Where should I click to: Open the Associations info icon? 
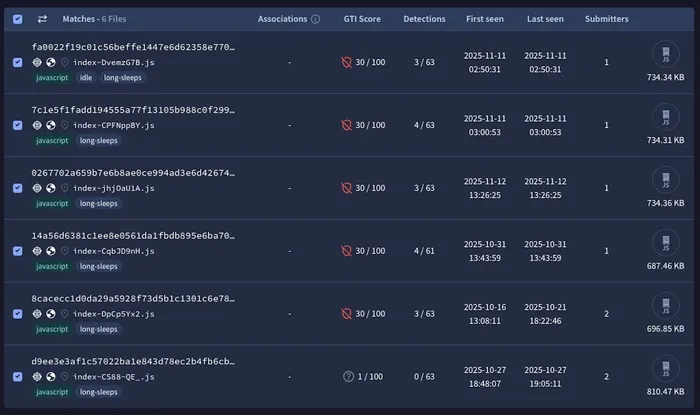coord(316,19)
